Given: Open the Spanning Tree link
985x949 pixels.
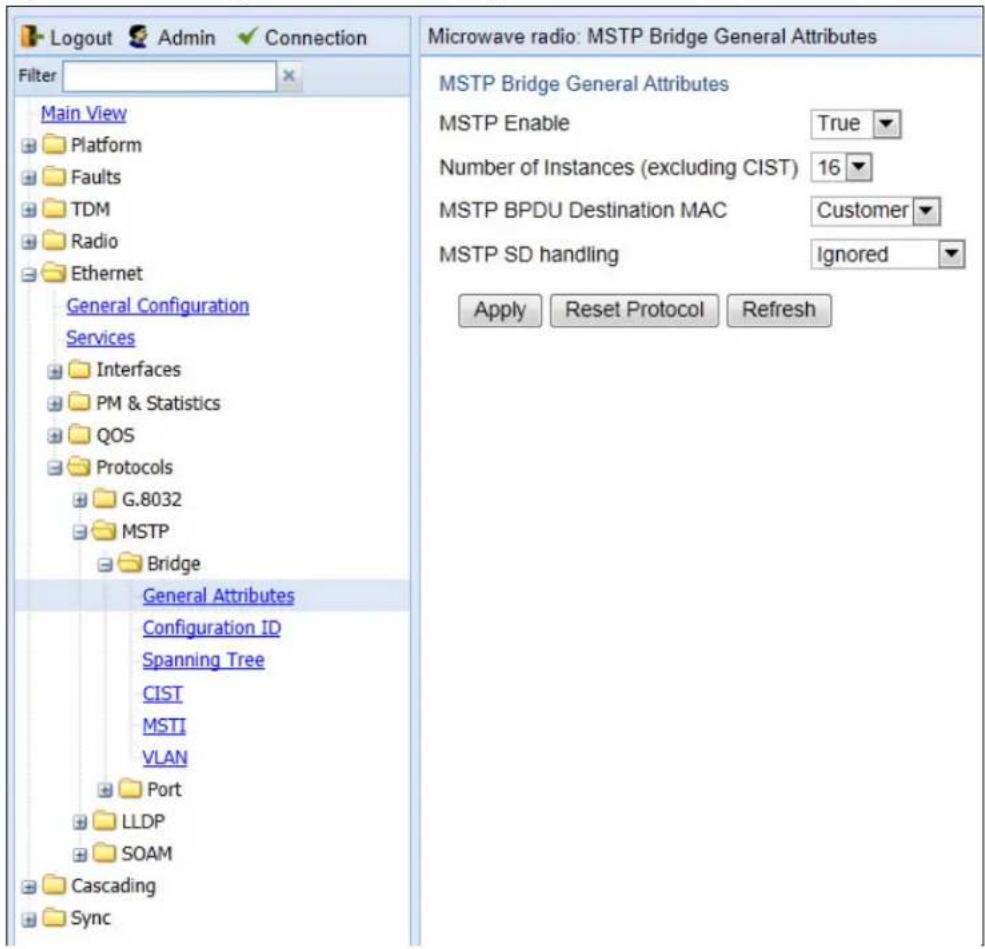Looking at the screenshot, I should point(204,659).
